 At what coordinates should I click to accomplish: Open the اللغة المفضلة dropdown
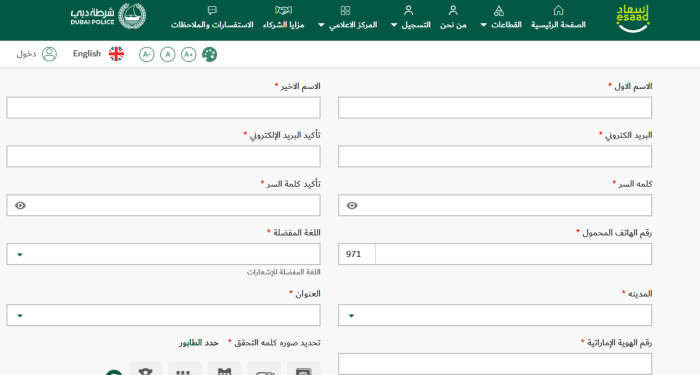163,254
